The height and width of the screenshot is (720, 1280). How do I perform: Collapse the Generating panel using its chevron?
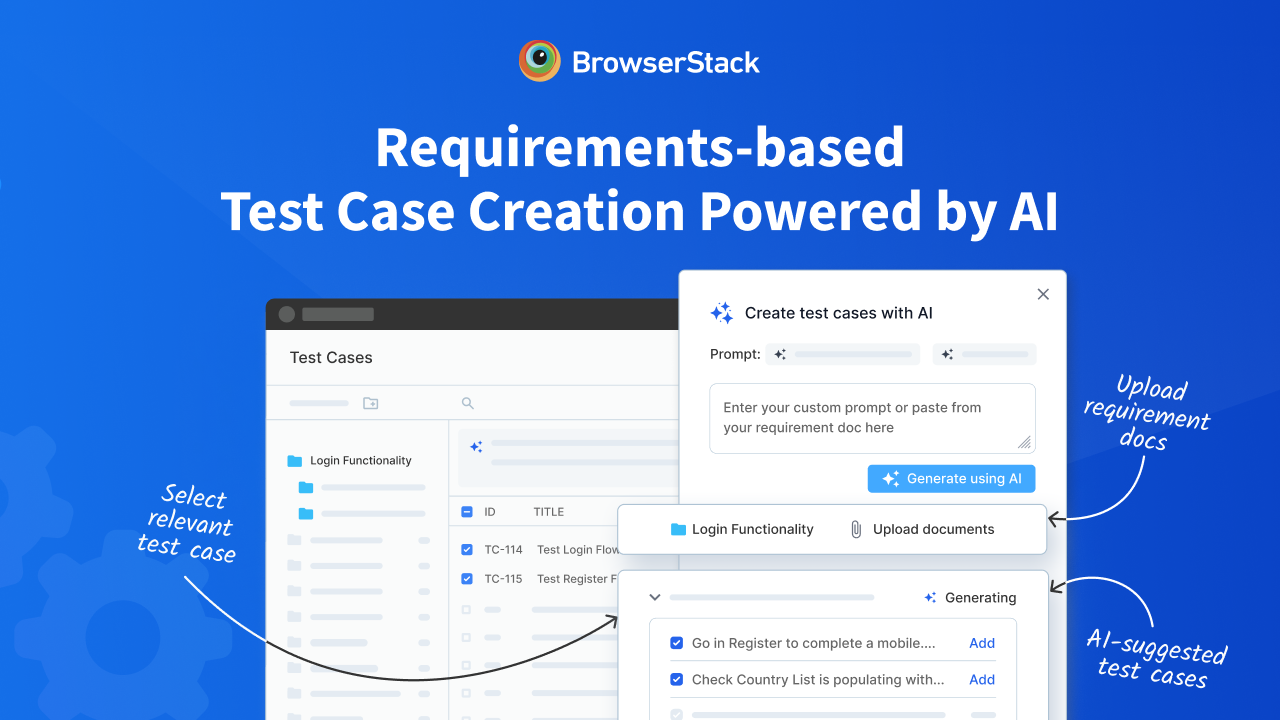pyautogui.click(x=655, y=597)
